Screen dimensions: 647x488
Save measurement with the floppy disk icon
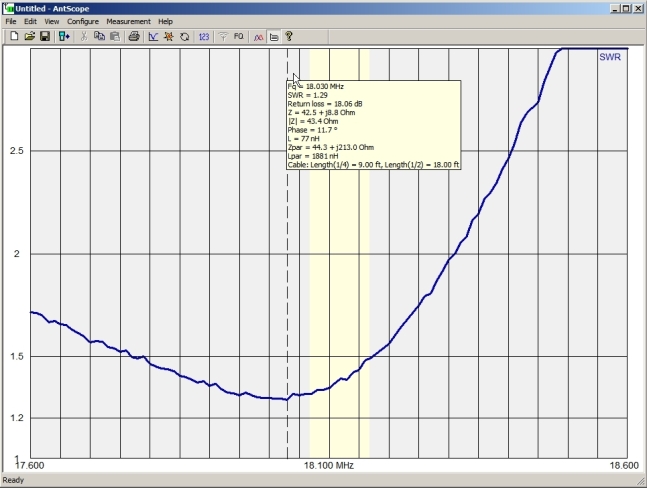45,37
